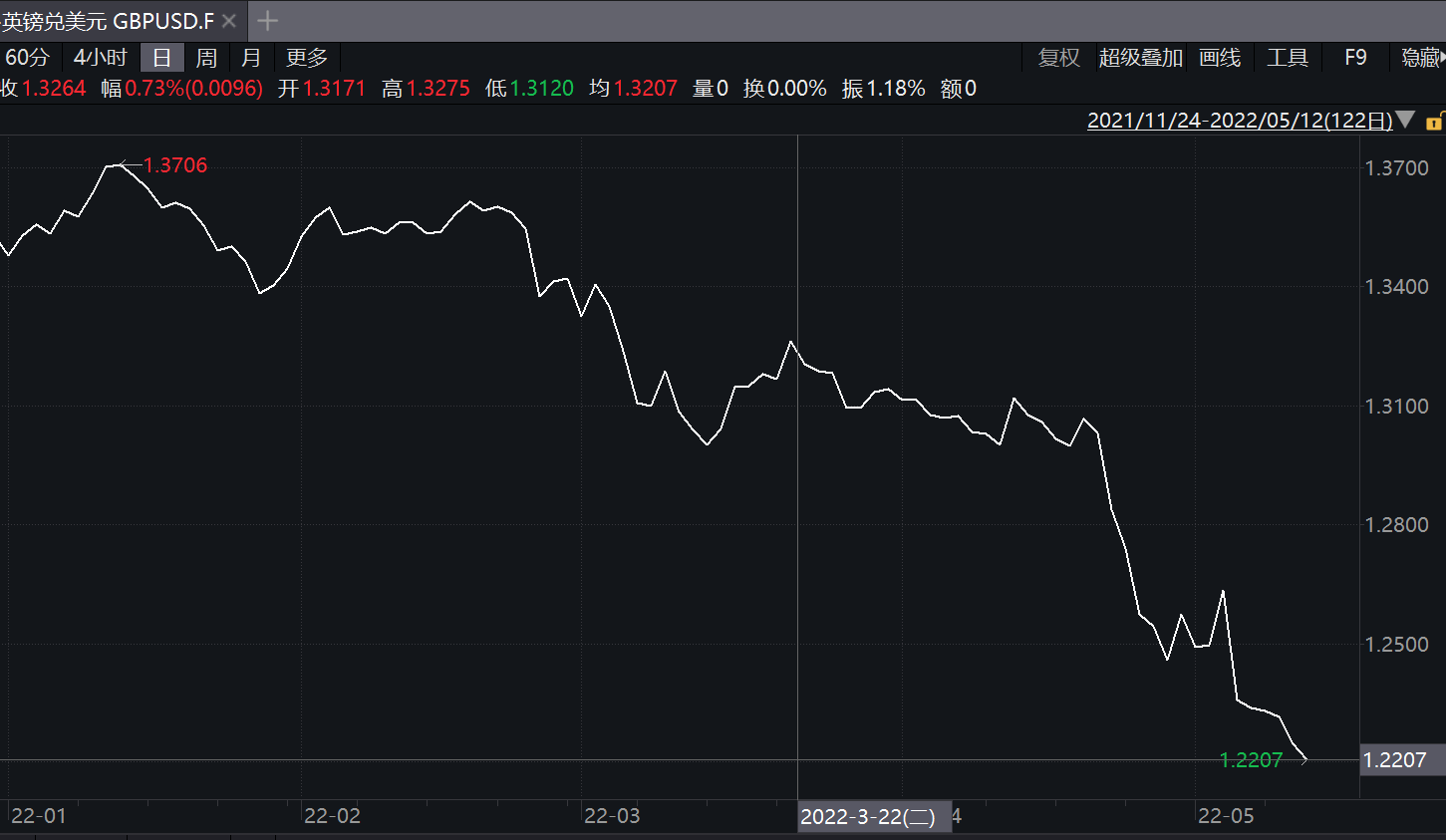The image size is (1446, 840).
Task: Open the 更多 periods dropdown
Action: [x=307, y=58]
